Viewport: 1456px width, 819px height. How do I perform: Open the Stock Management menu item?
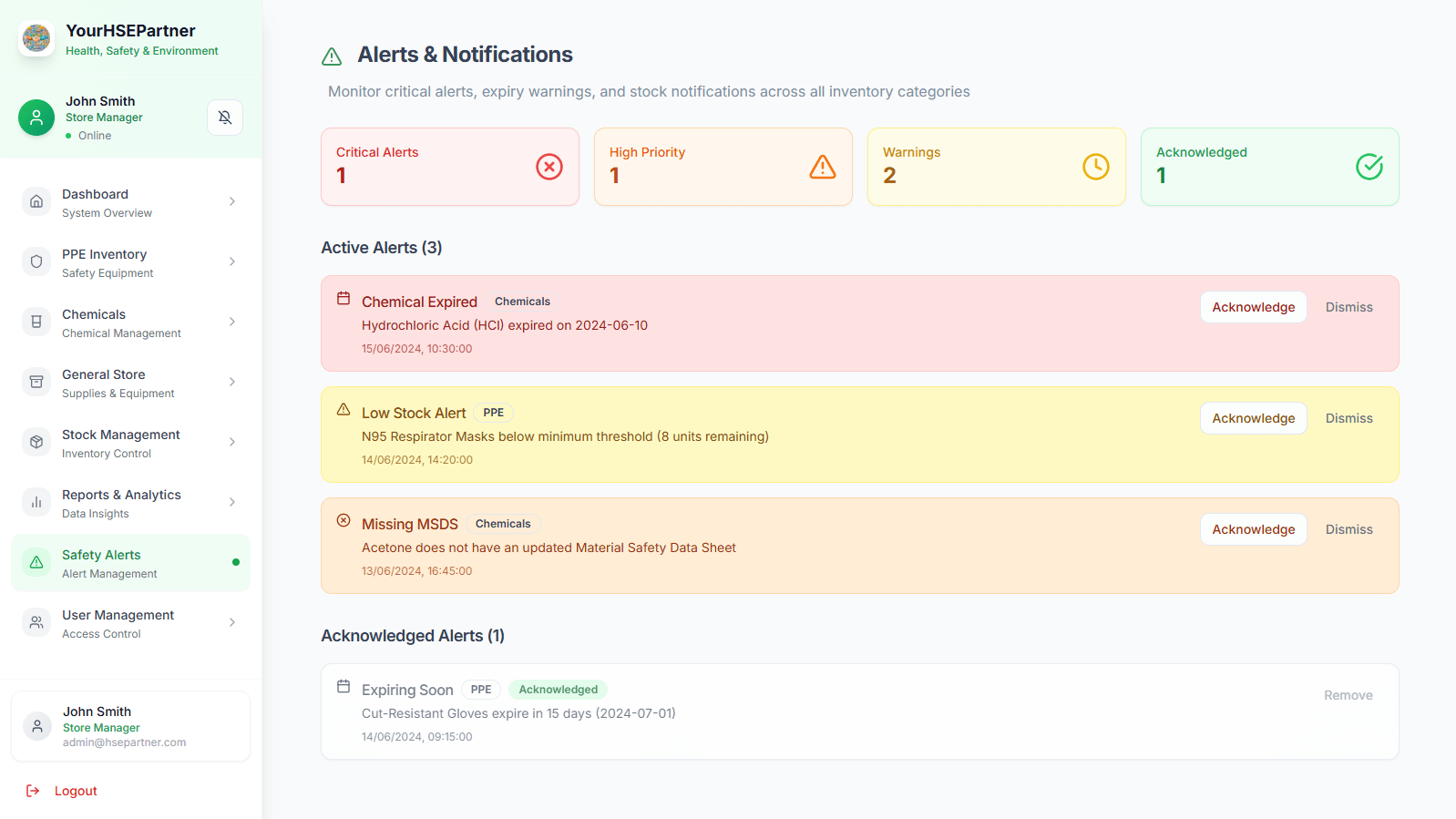[130, 443]
